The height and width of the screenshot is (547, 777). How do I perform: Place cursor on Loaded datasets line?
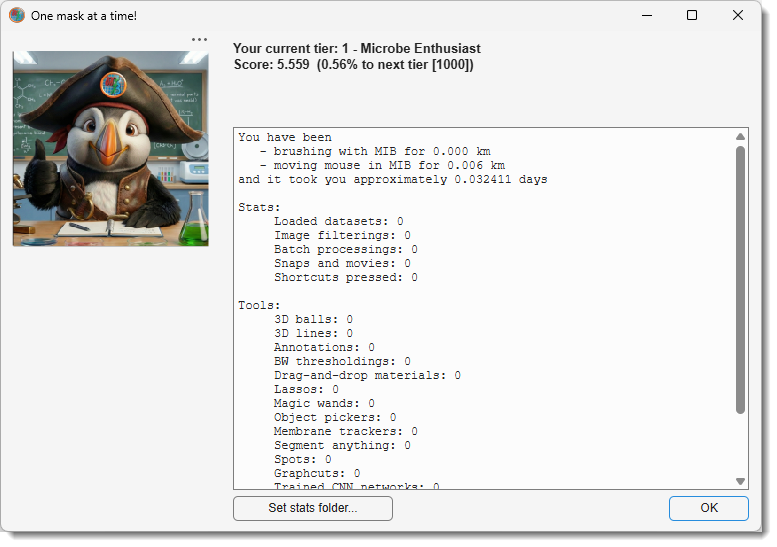click(x=339, y=221)
